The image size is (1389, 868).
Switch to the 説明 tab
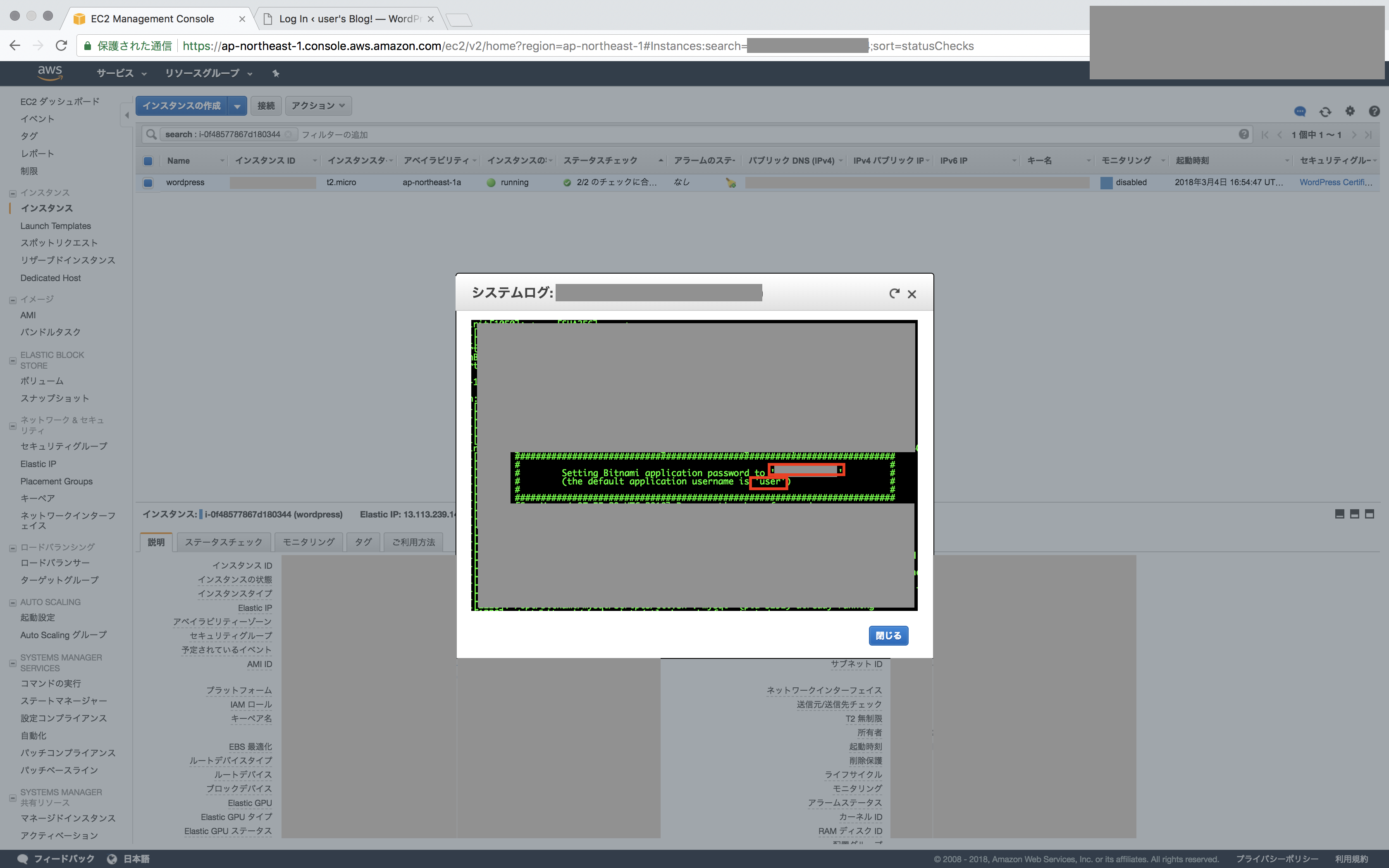coord(156,542)
